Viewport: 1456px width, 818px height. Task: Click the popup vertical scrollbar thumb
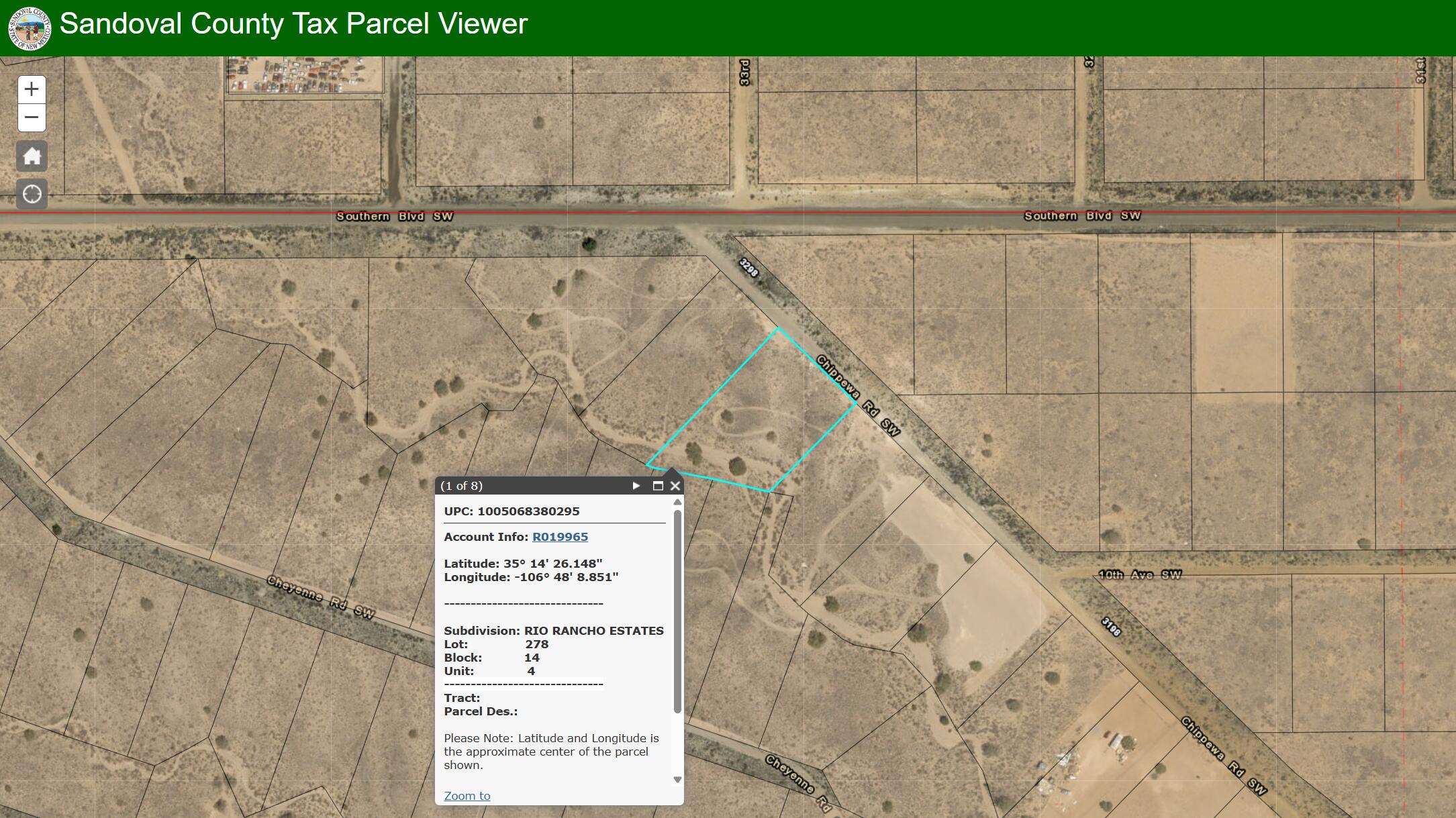click(677, 611)
